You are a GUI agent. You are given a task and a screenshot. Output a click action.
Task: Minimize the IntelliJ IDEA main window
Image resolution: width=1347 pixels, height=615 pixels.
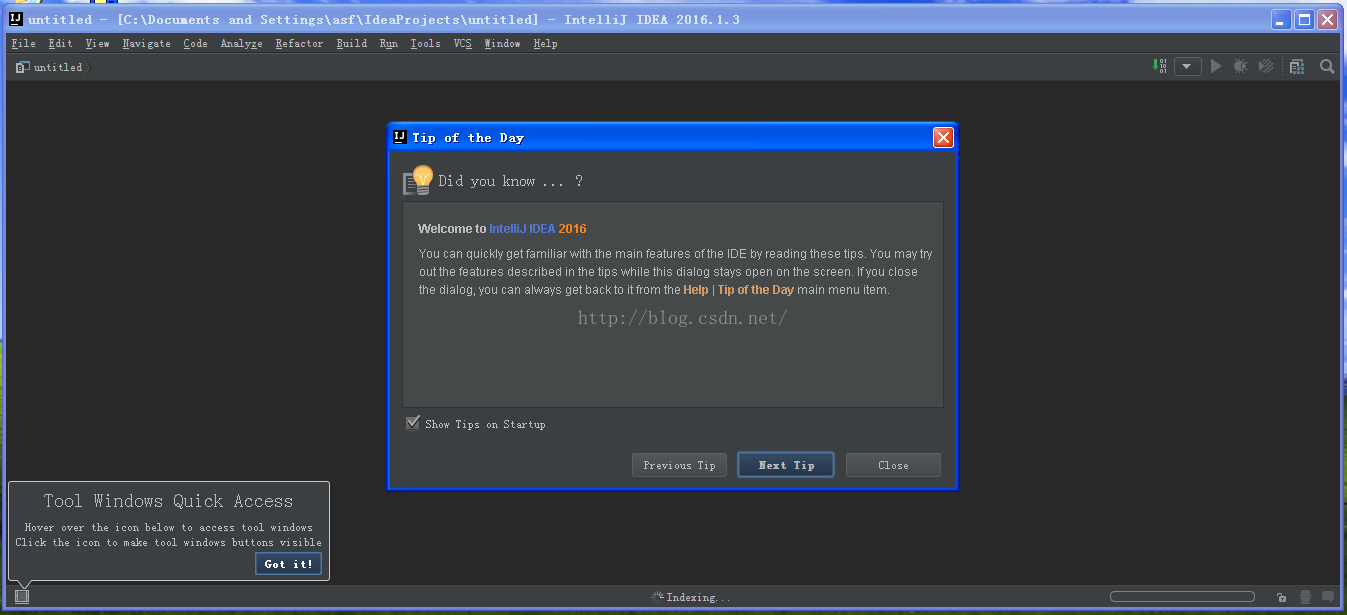[1281, 19]
